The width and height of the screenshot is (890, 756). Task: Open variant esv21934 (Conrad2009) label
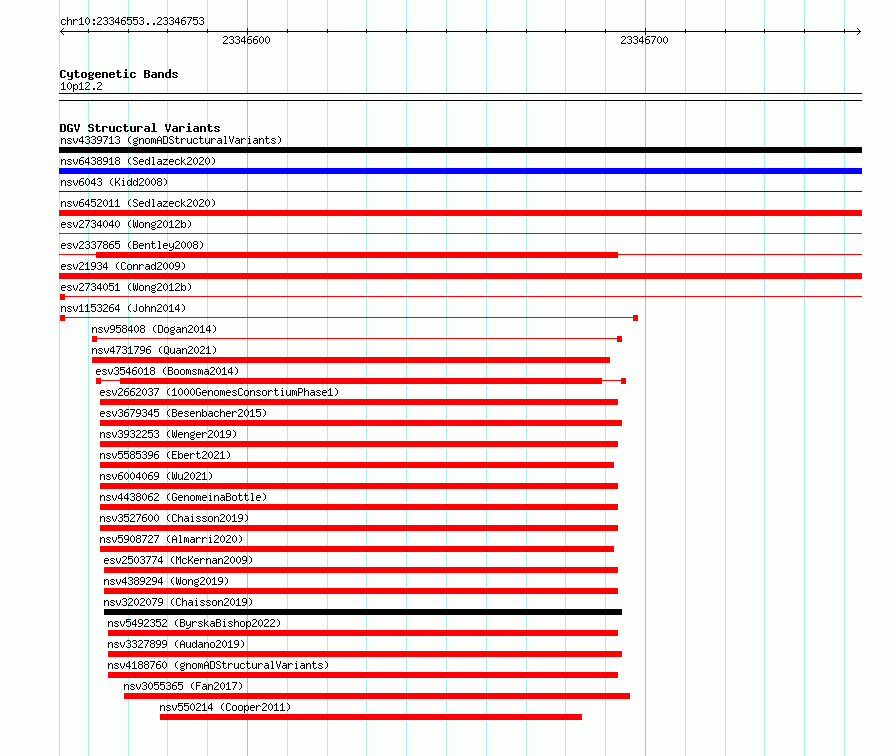coord(123,266)
